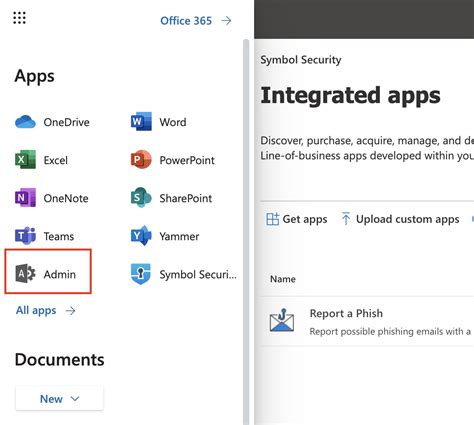Screen dimensions: 474x425
Task: Click the arrow next to All apps
Action: 70,311
